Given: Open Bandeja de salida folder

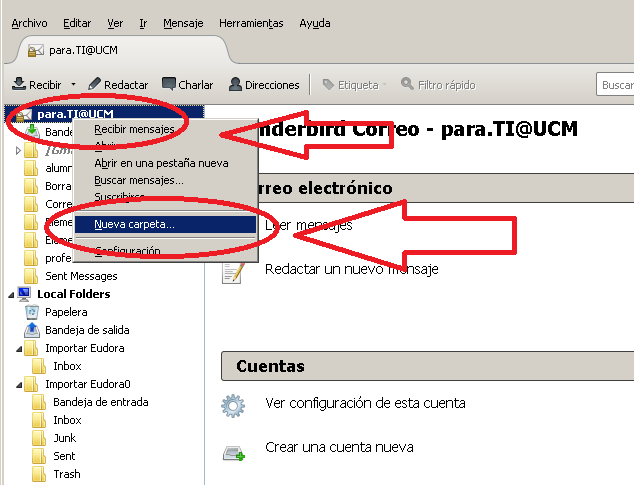Looking at the screenshot, I should pyautogui.click(x=87, y=330).
